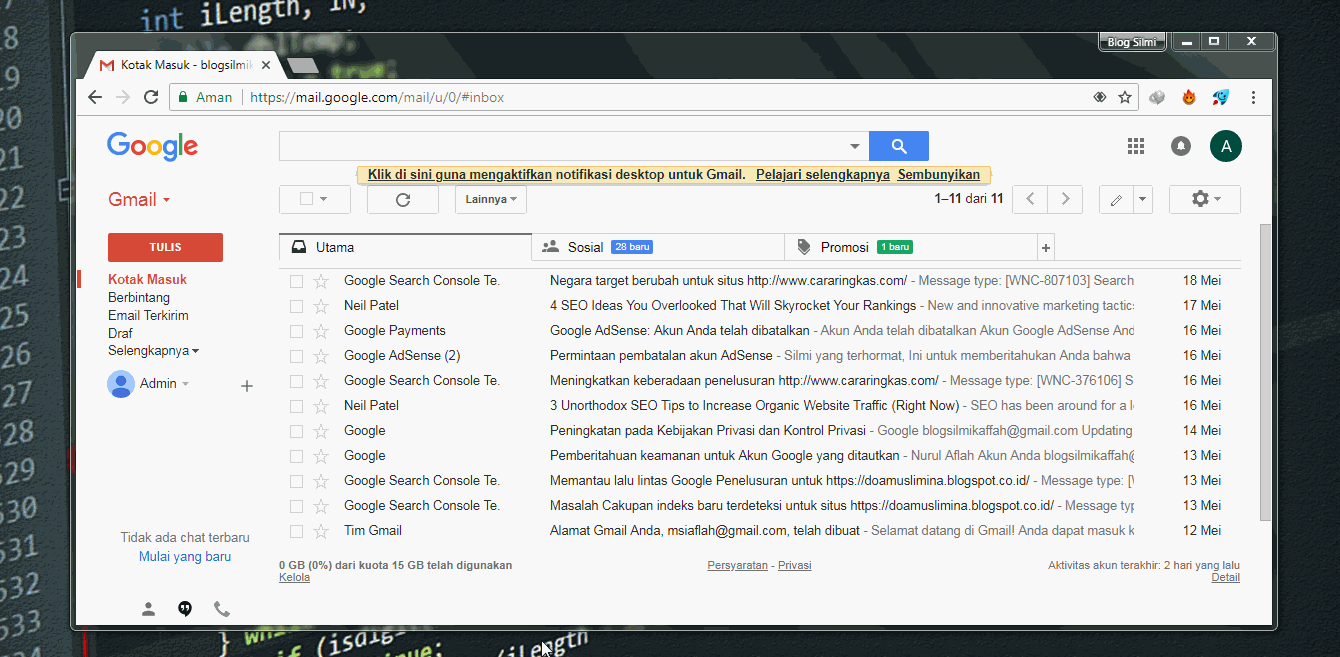Tick the Neil Patel 17 Mei email checkbox
Screen dimensions: 1340x657
click(296, 306)
